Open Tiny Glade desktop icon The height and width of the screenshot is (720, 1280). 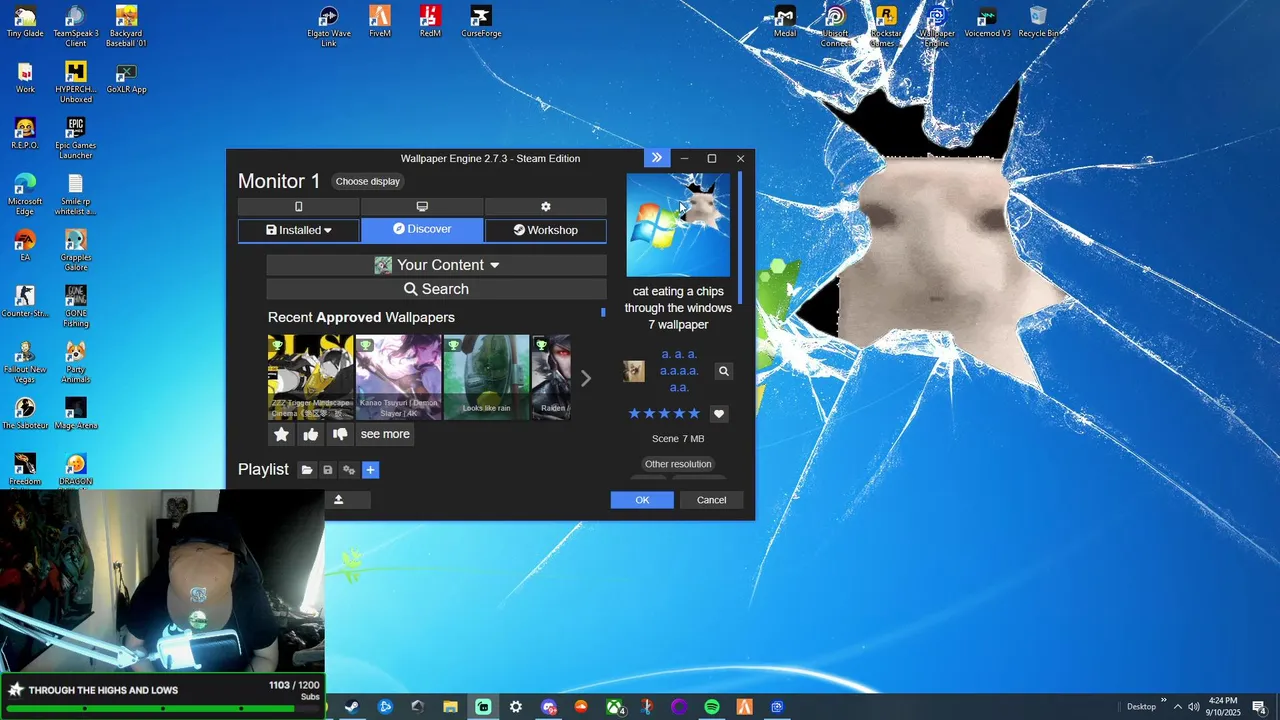coord(25,22)
